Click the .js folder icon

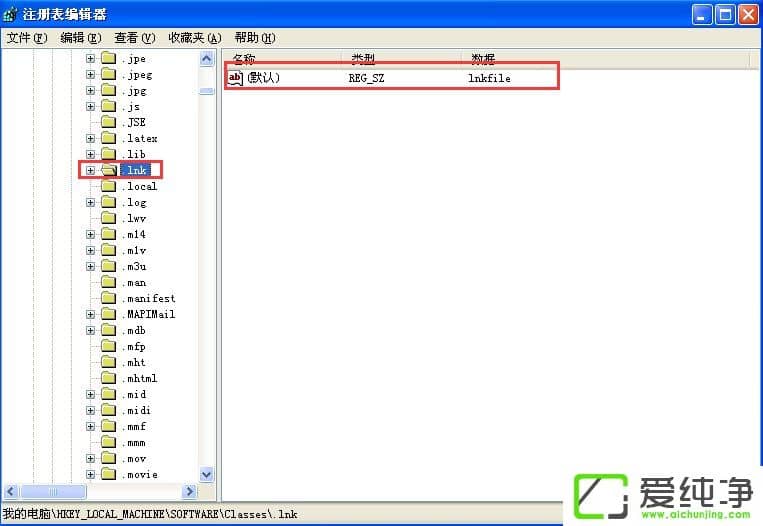pos(109,107)
